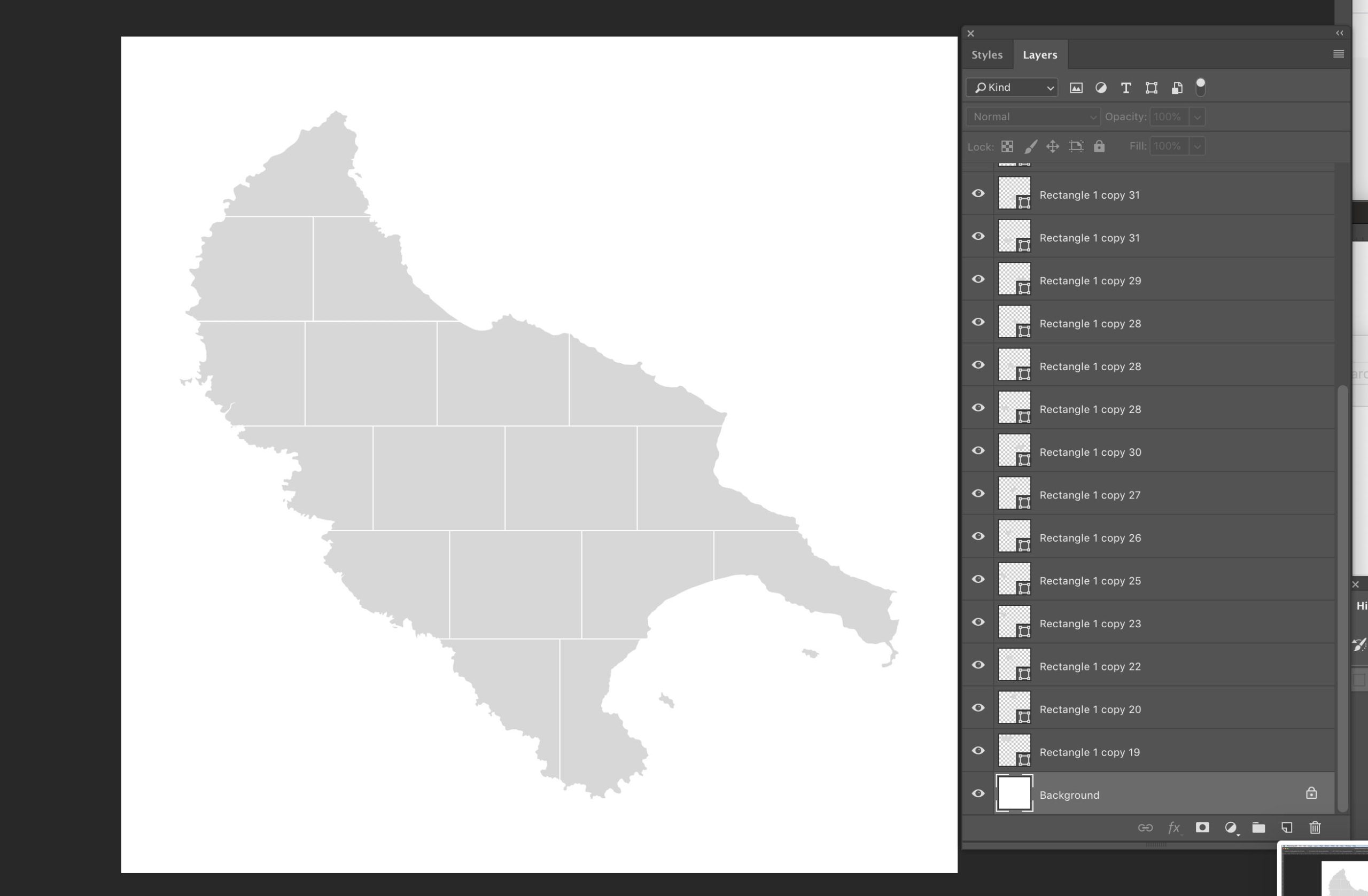Image resolution: width=1368 pixels, height=896 pixels.
Task: Select the Background layer name
Action: (1069, 795)
